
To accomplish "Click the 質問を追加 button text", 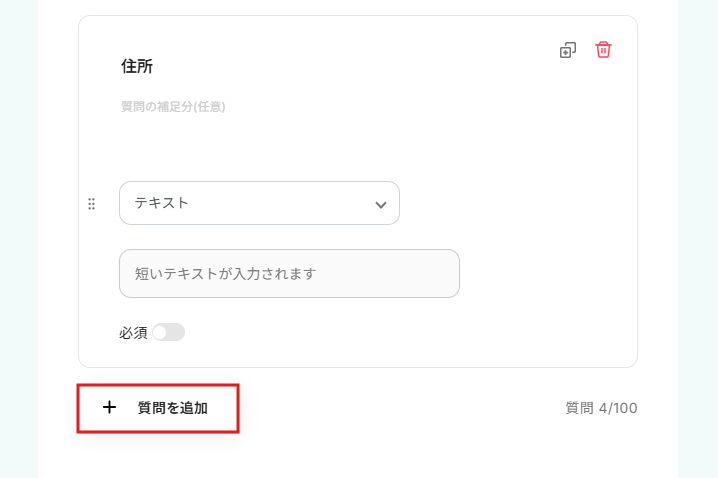I will tap(172, 408).
